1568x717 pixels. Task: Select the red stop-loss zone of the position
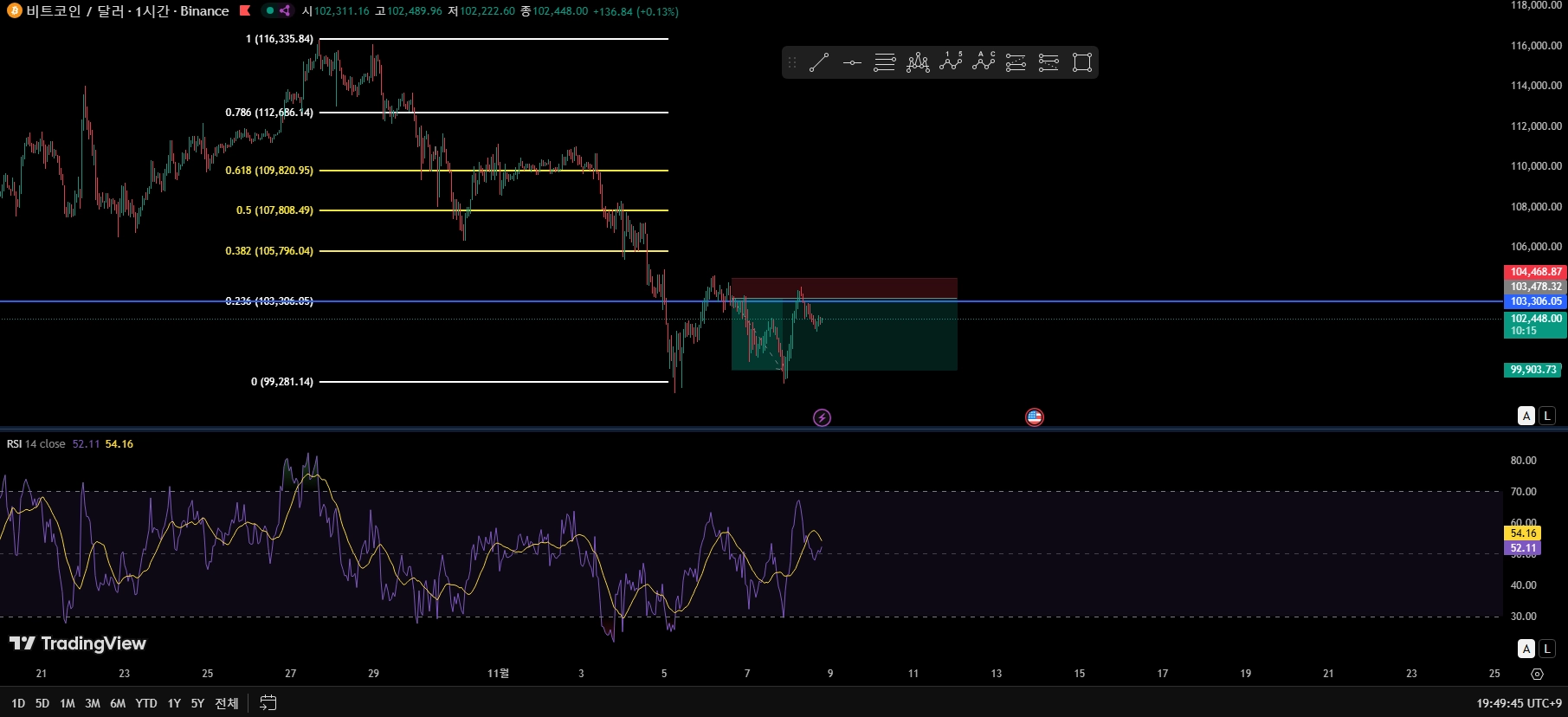point(844,288)
